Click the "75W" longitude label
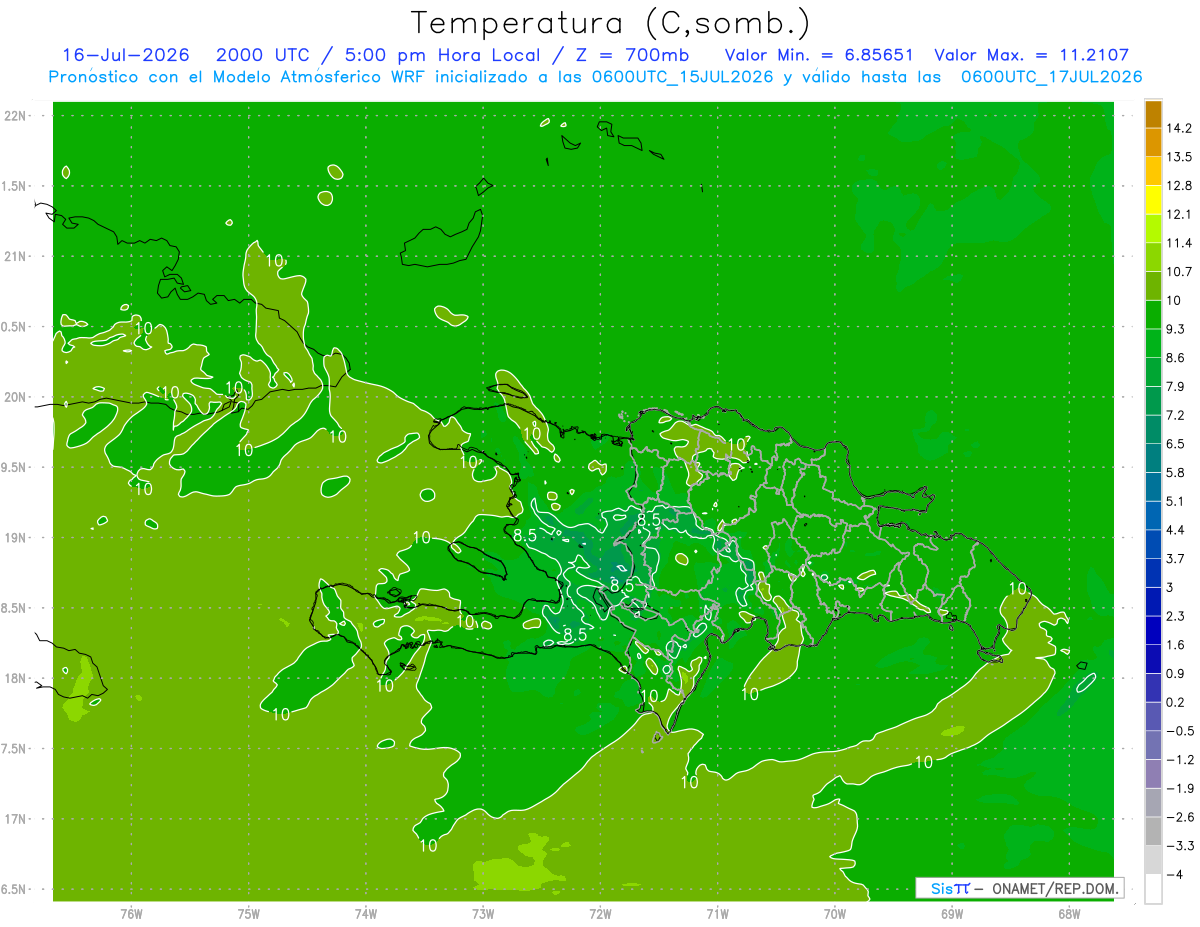This screenshot has height=927, width=1200. pyautogui.click(x=249, y=914)
